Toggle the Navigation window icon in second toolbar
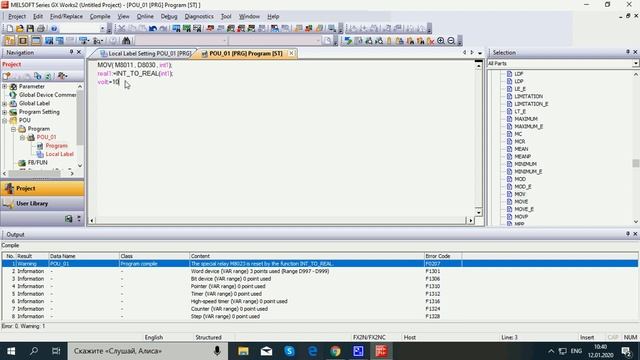 9,40
